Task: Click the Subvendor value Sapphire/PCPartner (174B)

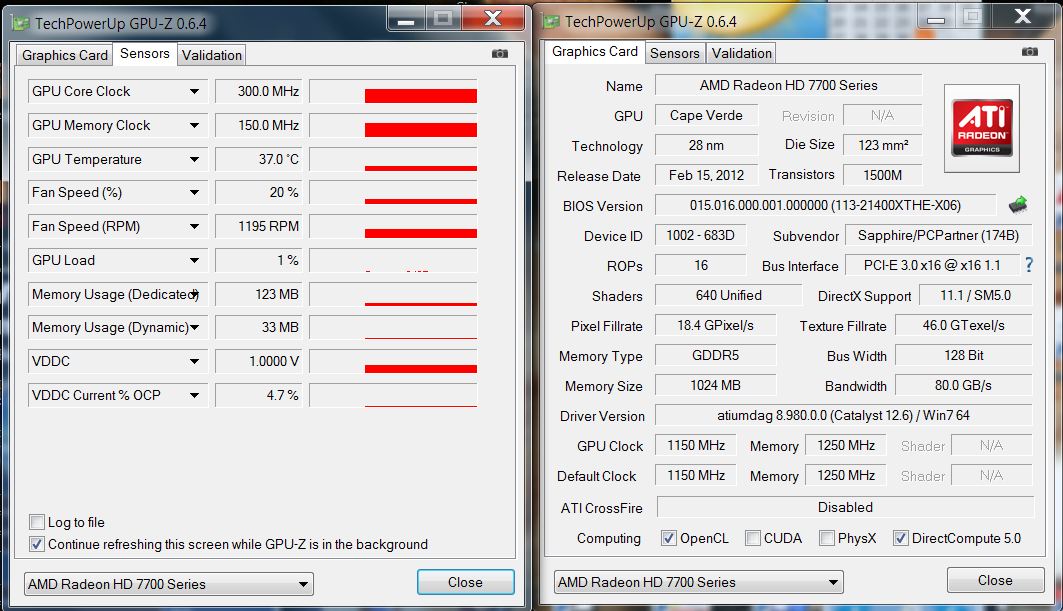Action: point(938,235)
